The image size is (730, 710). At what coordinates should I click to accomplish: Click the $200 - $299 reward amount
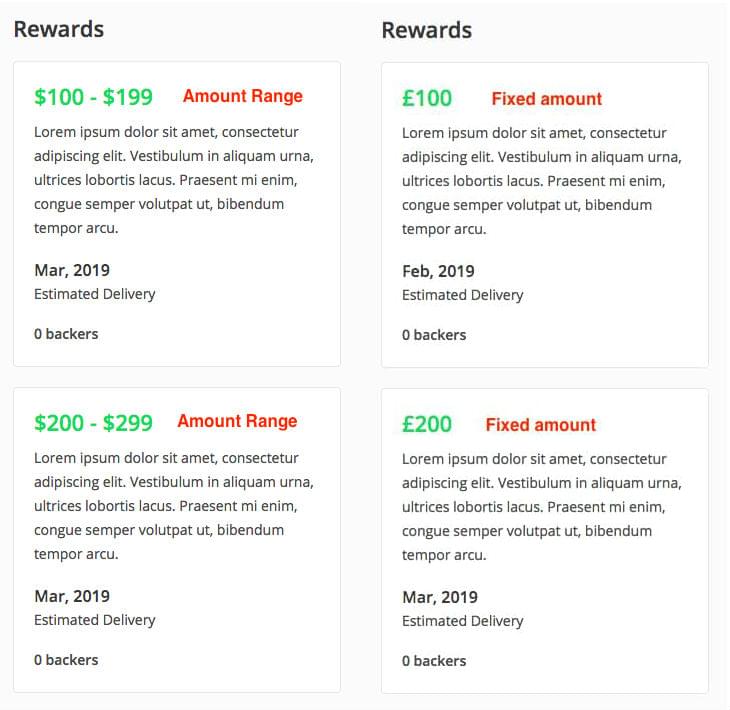tap(93, 423)
